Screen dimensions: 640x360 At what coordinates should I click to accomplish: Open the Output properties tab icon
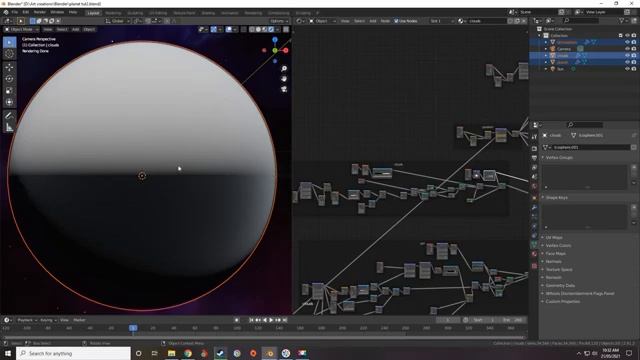point(534,158)
